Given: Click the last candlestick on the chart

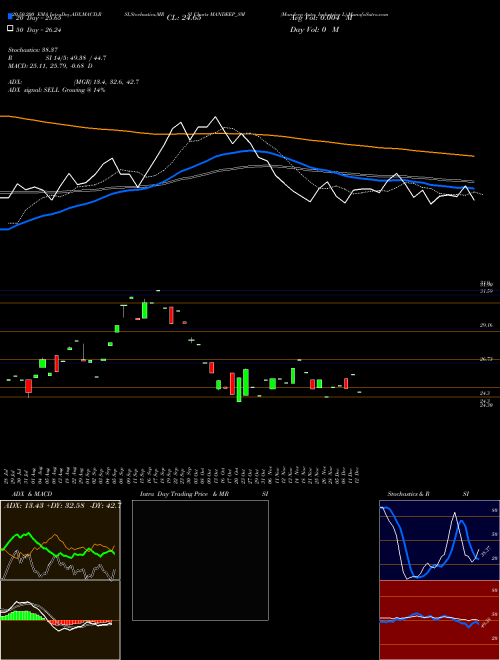Looking at the screenshot, I should tap(359, 392).
